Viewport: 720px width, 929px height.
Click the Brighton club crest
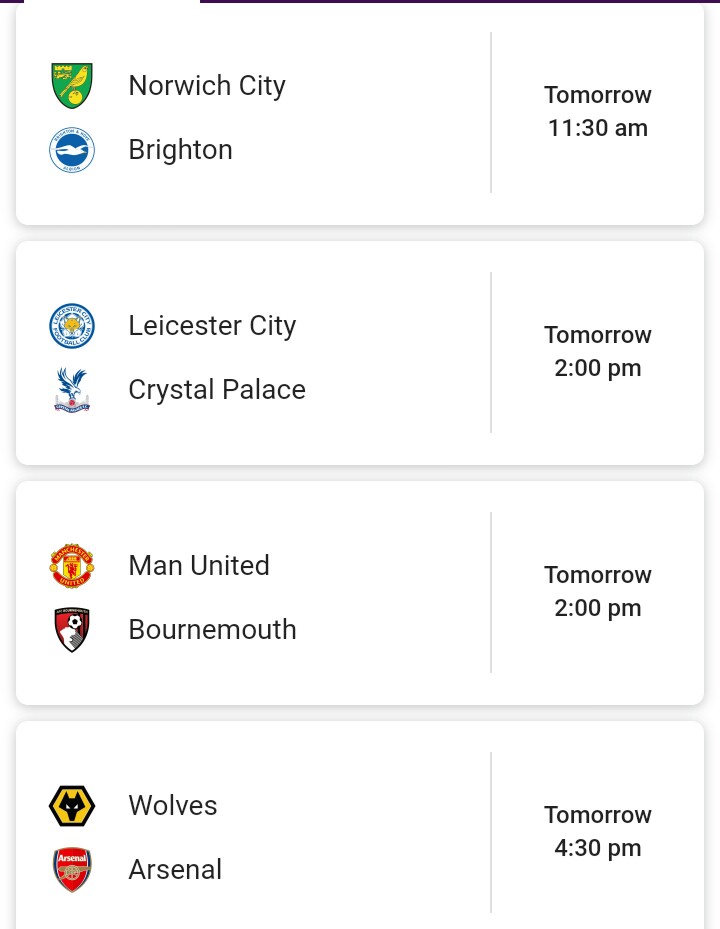[x=72, y=150]
